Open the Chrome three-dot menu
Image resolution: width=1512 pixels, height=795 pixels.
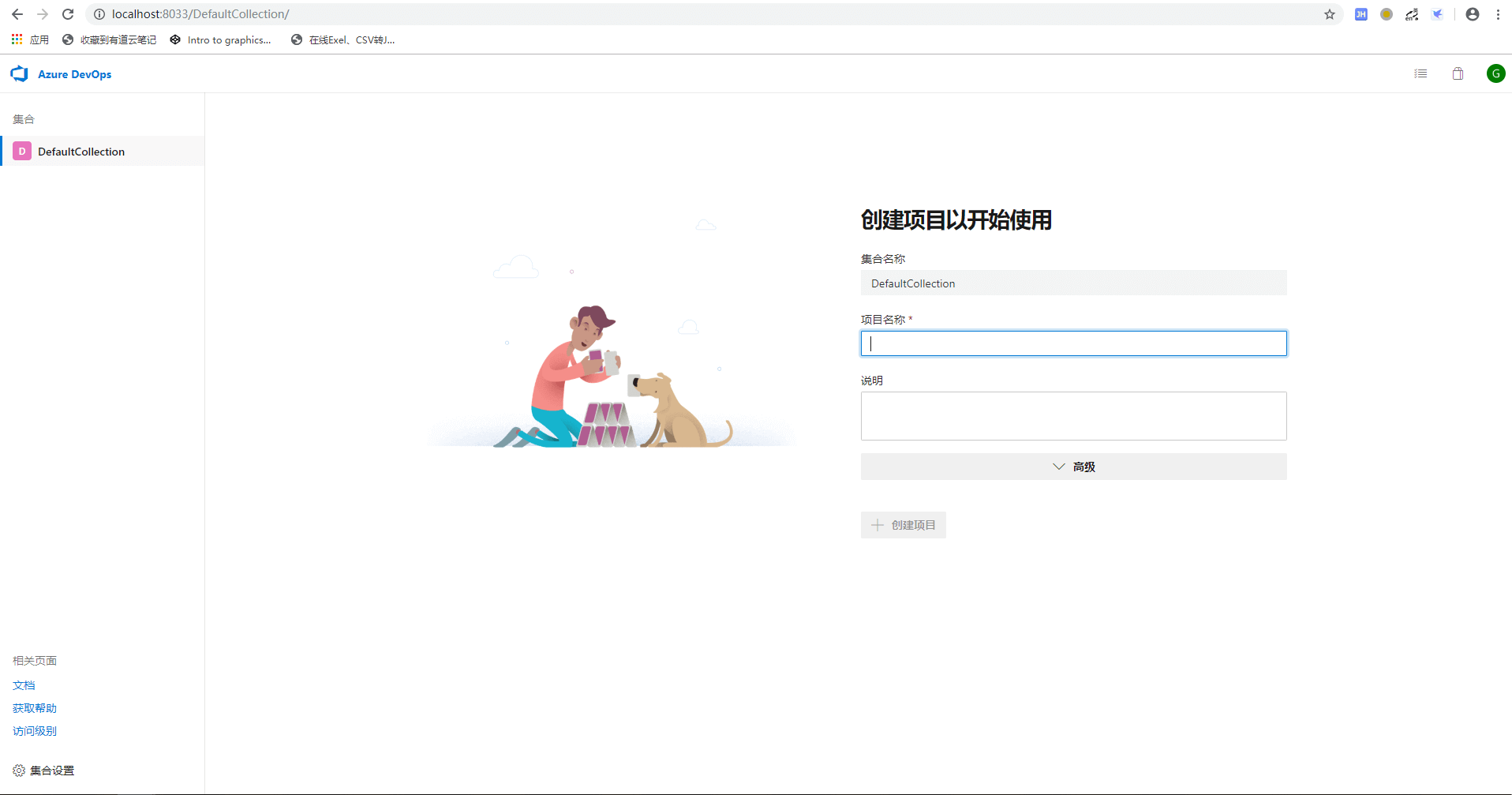click(x=1498, y=14)
